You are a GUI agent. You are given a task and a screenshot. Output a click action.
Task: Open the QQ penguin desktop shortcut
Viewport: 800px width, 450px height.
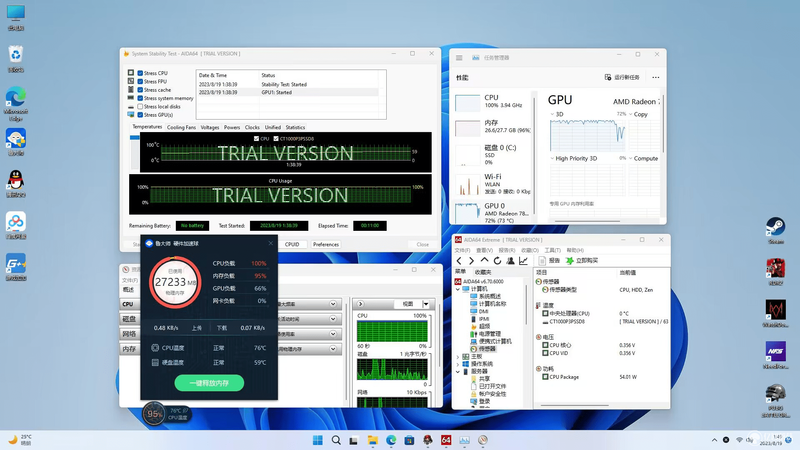(16, 184)
